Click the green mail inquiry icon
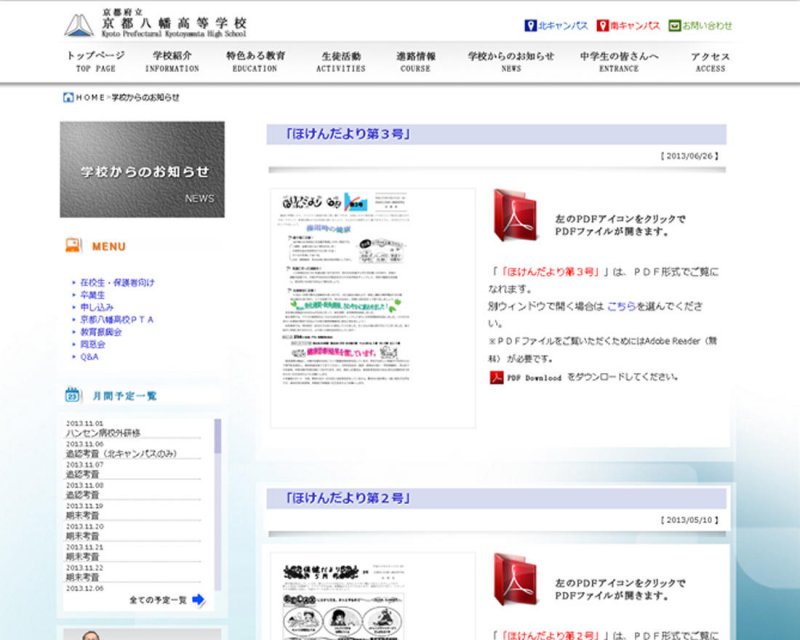The width and height of the screenshot is (800, 640). coord(674,25)
